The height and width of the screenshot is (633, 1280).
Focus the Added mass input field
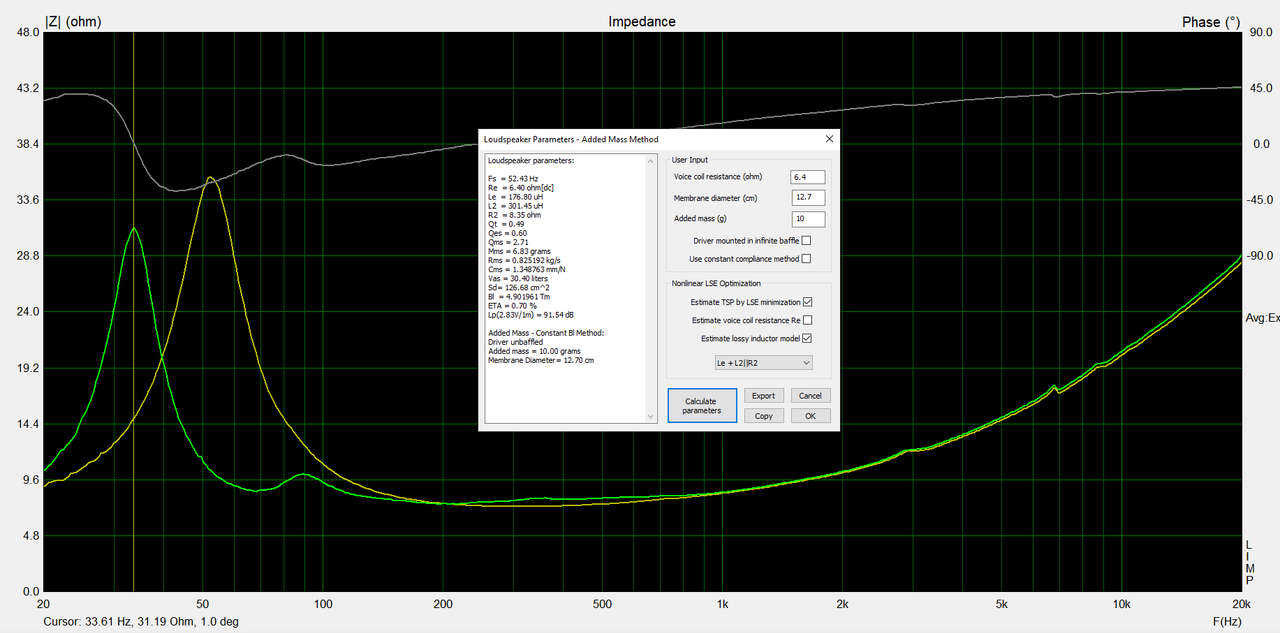[808, 219]
